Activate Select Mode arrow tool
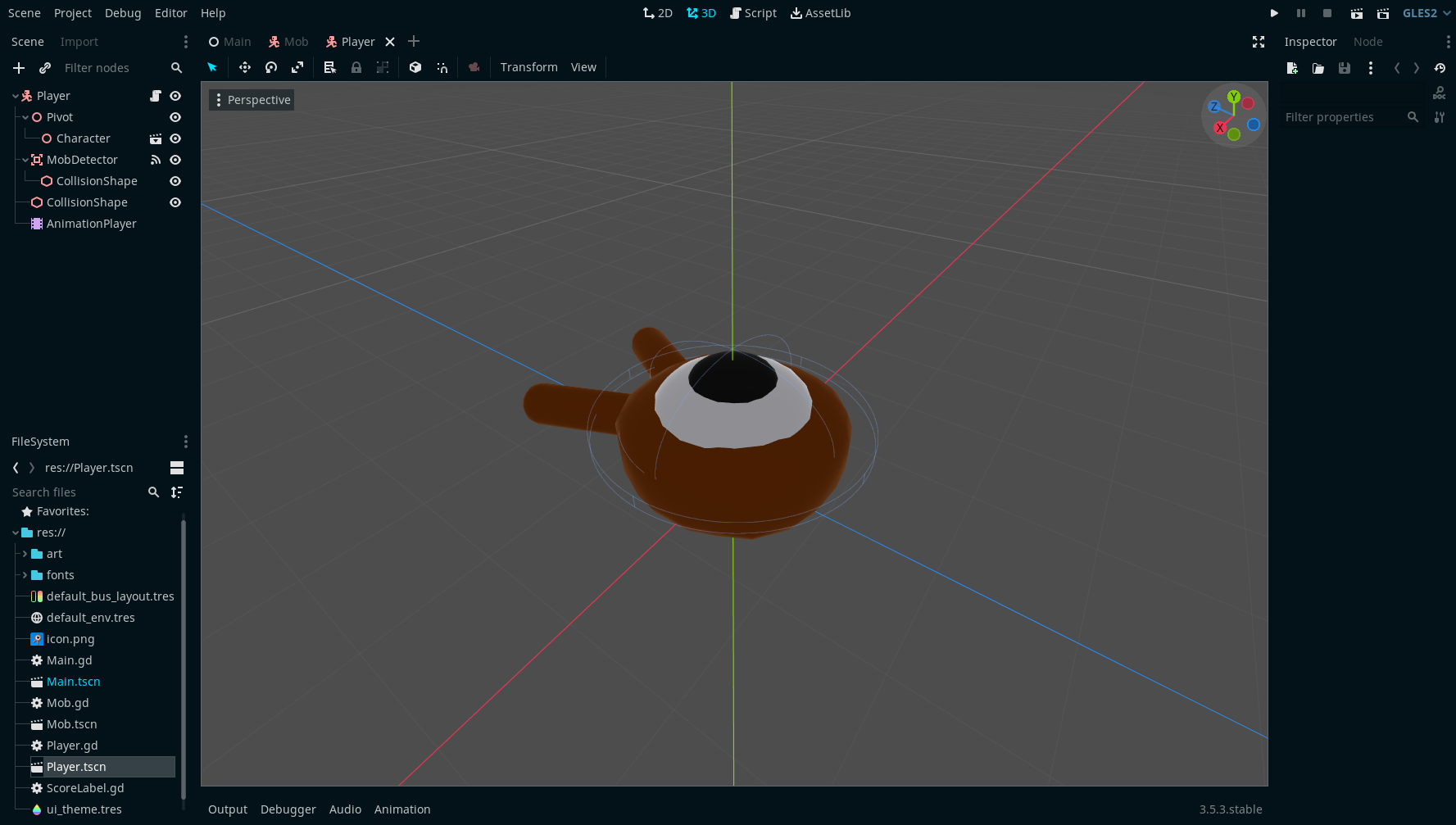Viewport: 1456px width, 825px height. pyautogui.click(x=212, y=67)
